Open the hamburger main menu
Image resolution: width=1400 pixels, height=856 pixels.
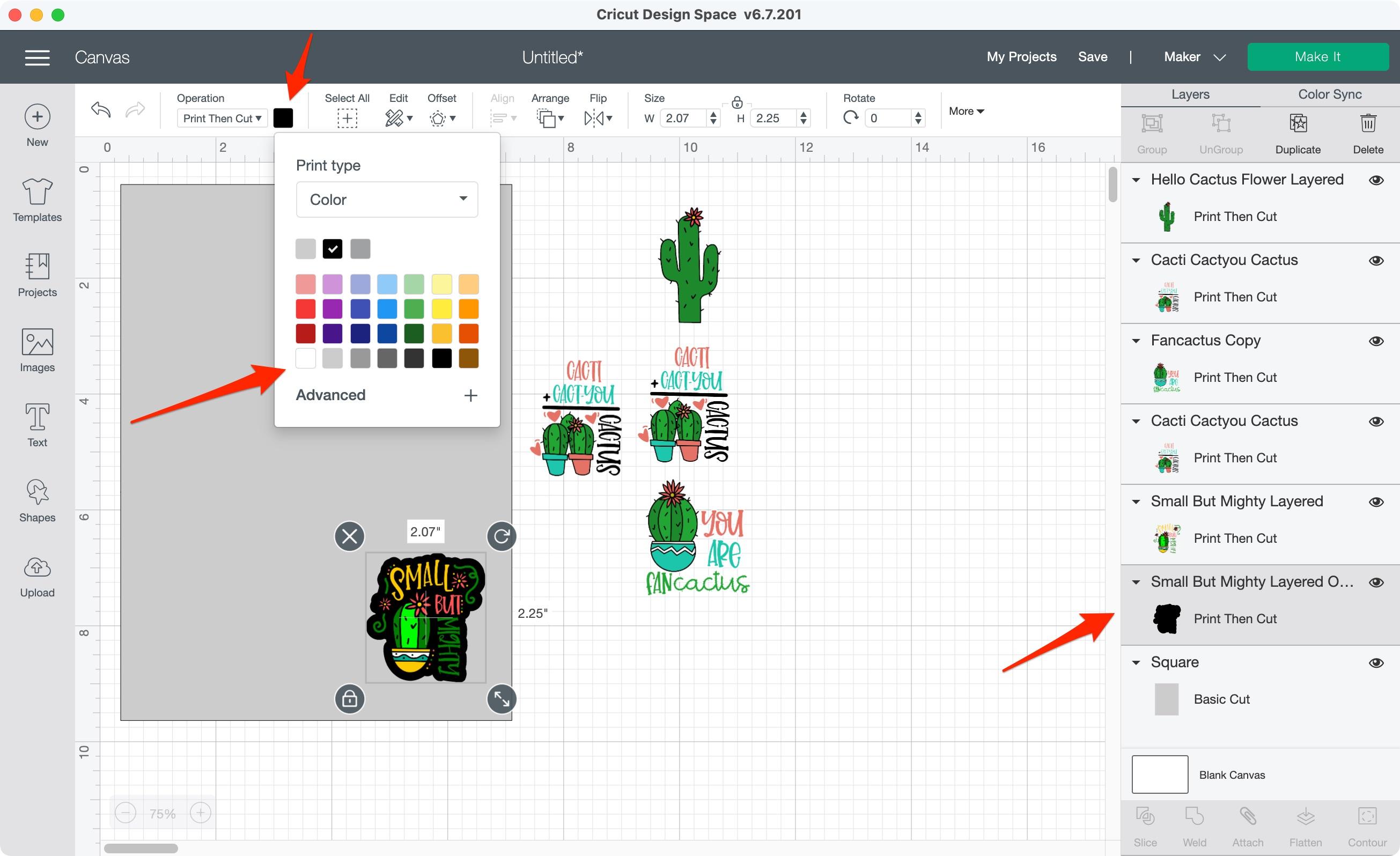click(x=38, y=57)
